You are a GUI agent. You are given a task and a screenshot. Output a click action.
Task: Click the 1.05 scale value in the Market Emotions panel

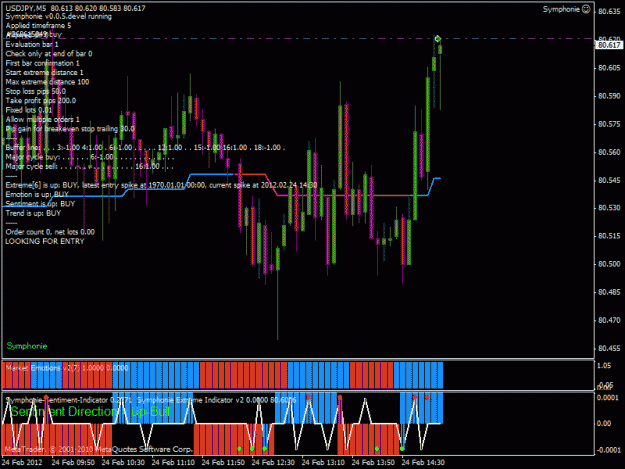(x=604, y=366)
